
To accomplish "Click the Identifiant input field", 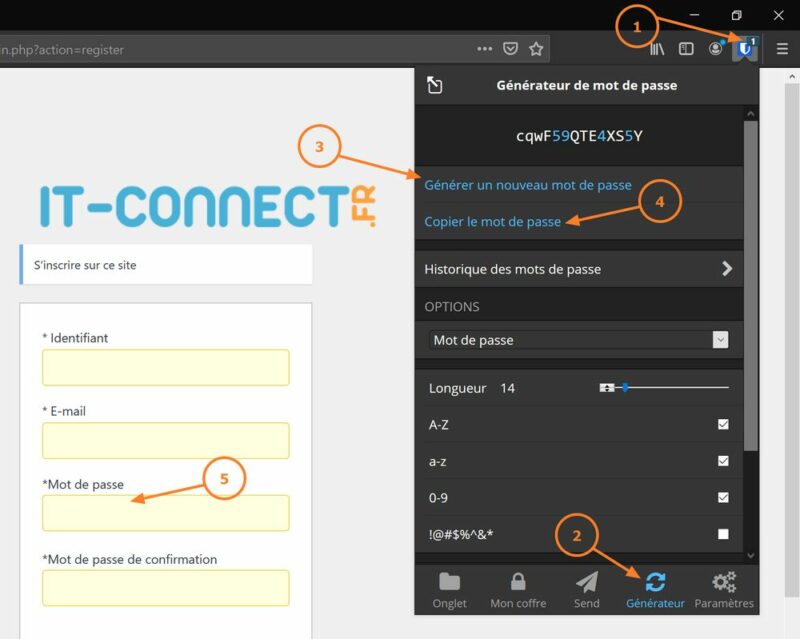I will 166,367.
